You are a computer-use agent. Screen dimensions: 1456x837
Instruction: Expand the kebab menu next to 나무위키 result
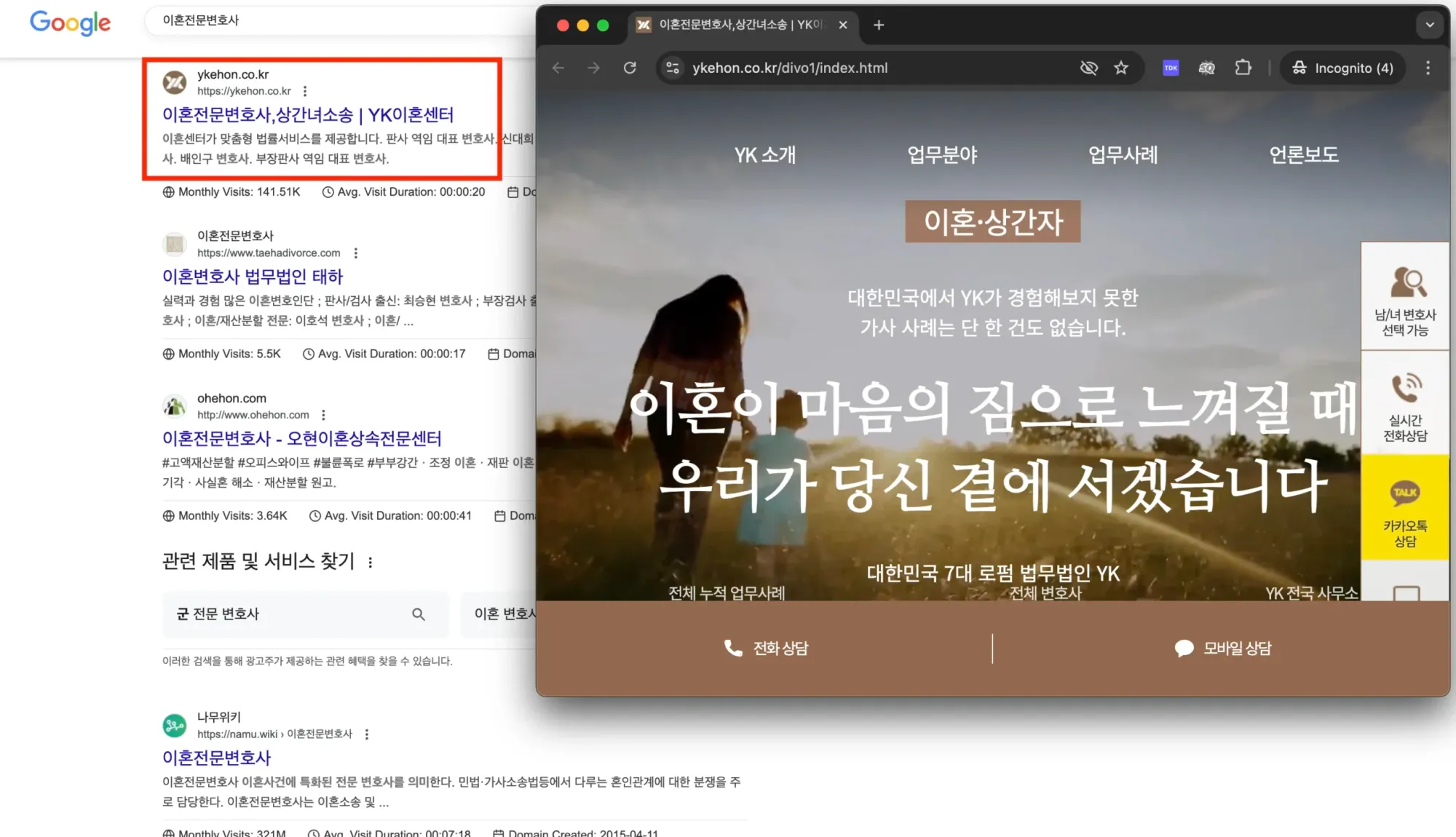click(366, 734)
